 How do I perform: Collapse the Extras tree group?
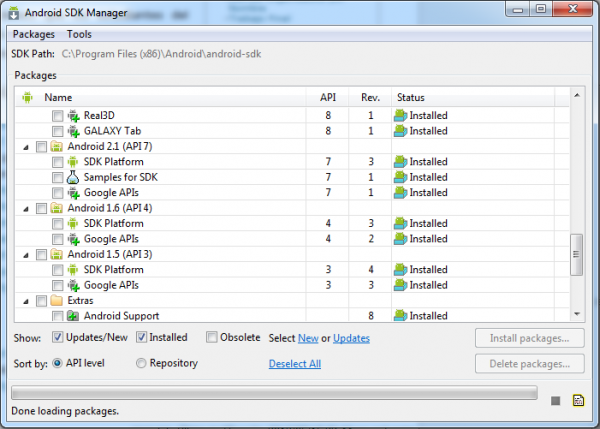pos(26,302)
